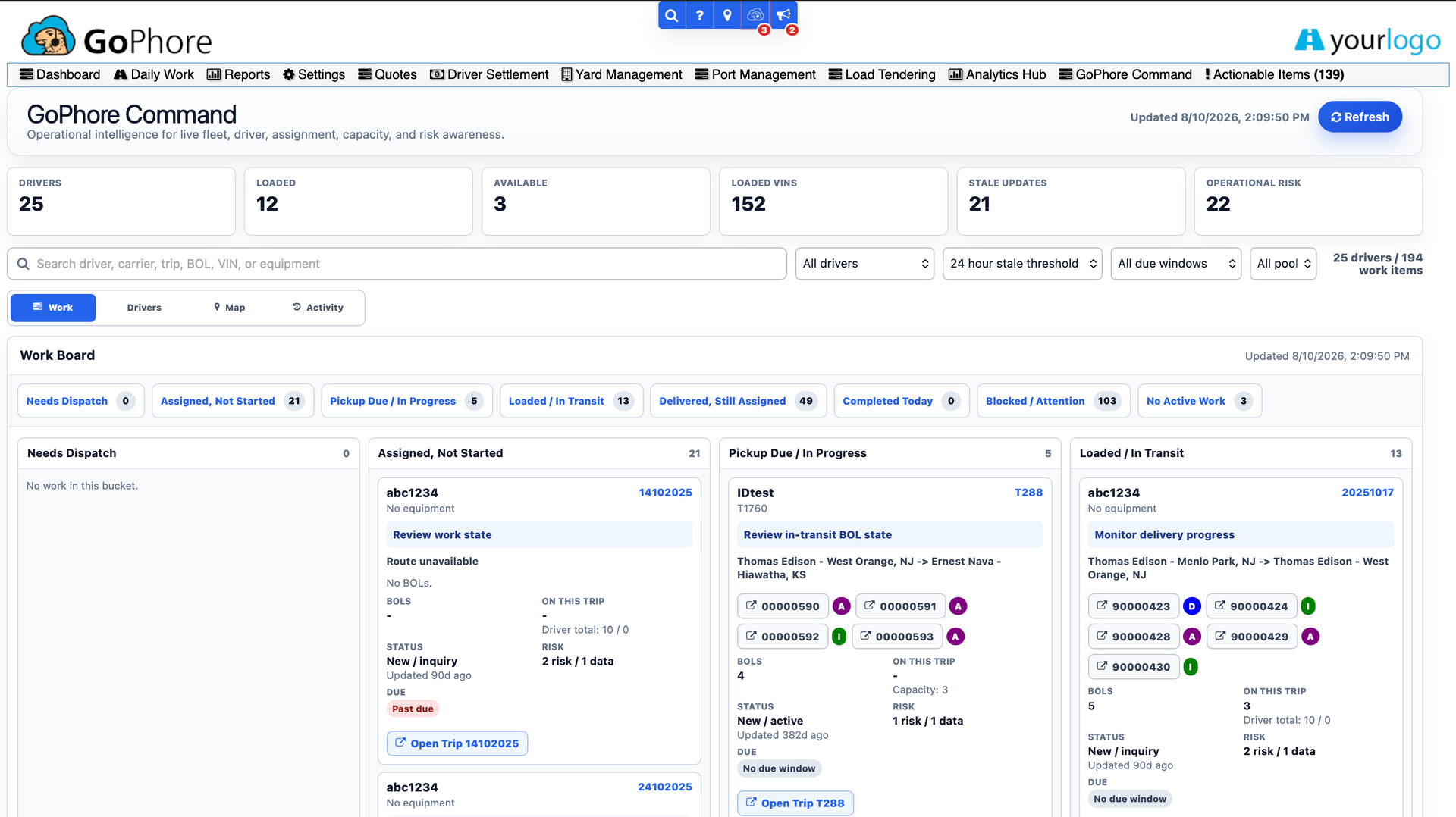Open the Reports menu
Screen dimensions: 1456x817
coord(239,74)
